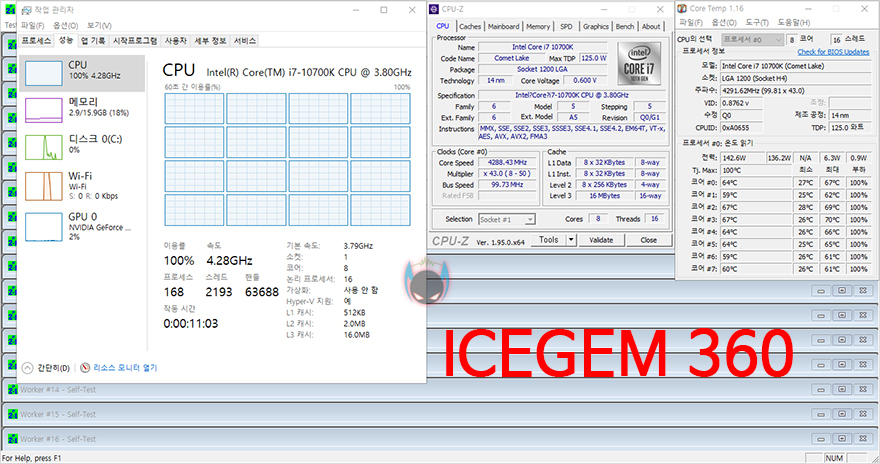Viewport: 880px width, 464px height.
Task: Select the 디스크 0(C:) disk item
Action: (82, 146)
